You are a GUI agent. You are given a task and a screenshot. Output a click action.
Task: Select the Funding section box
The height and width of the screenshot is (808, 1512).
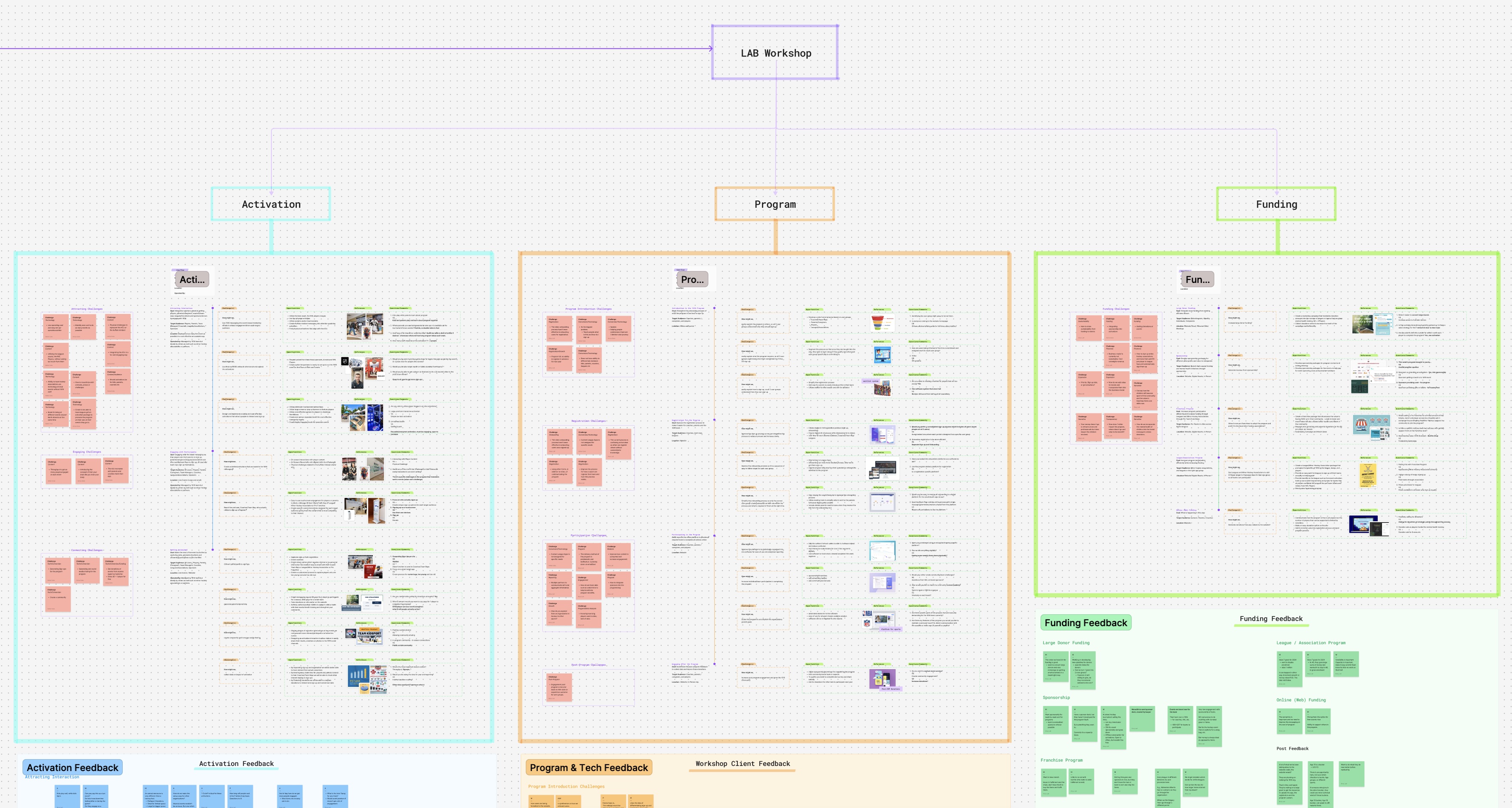pyautogui.click(x=1277, y=204)
